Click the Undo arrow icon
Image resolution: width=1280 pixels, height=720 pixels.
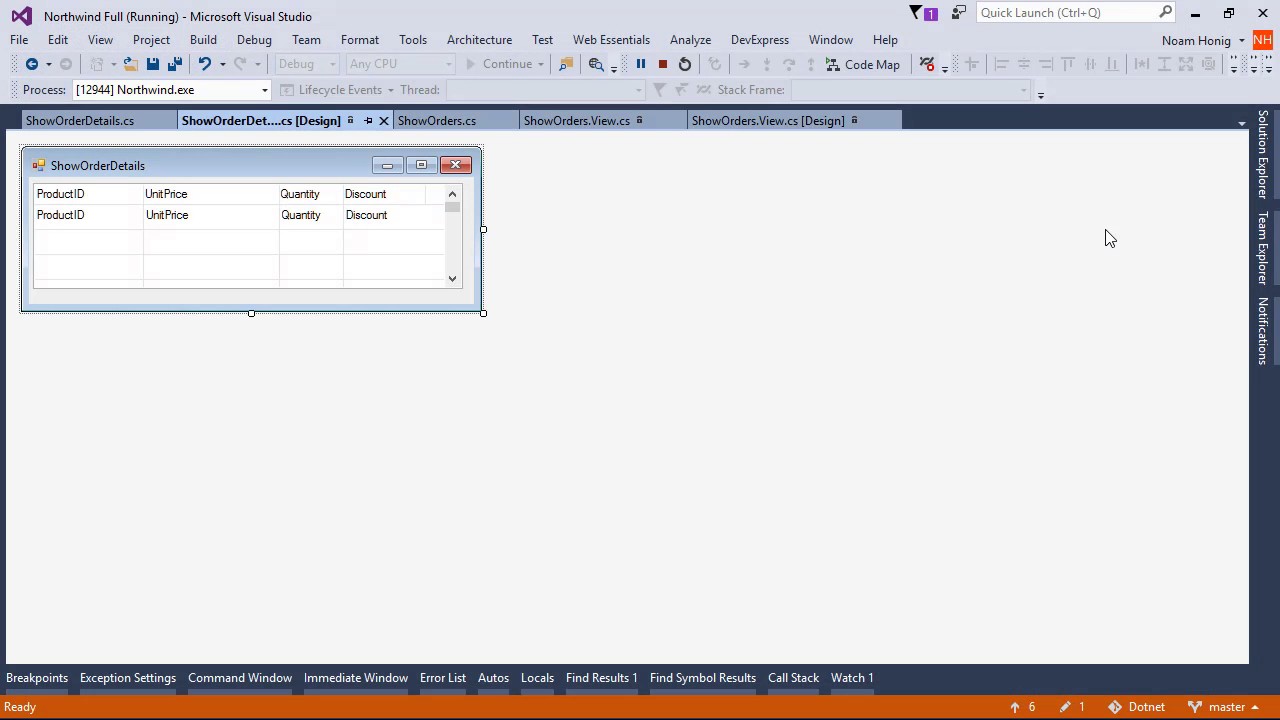204,64
